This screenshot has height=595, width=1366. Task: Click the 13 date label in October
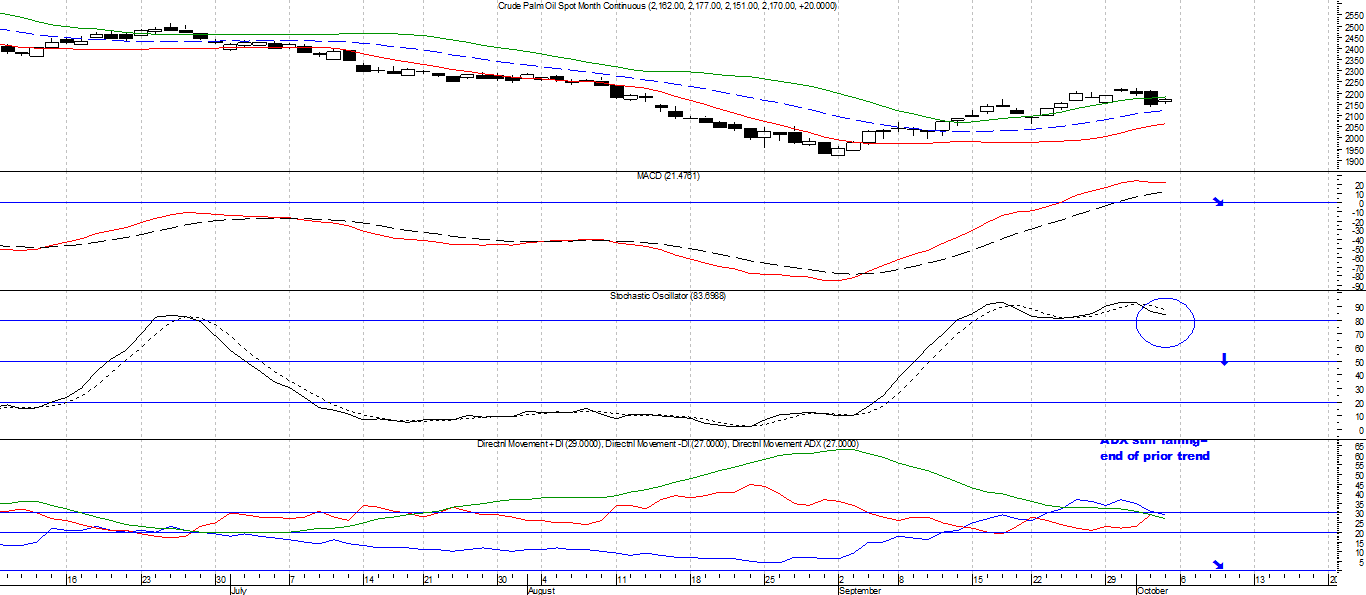click(1260, 579)
